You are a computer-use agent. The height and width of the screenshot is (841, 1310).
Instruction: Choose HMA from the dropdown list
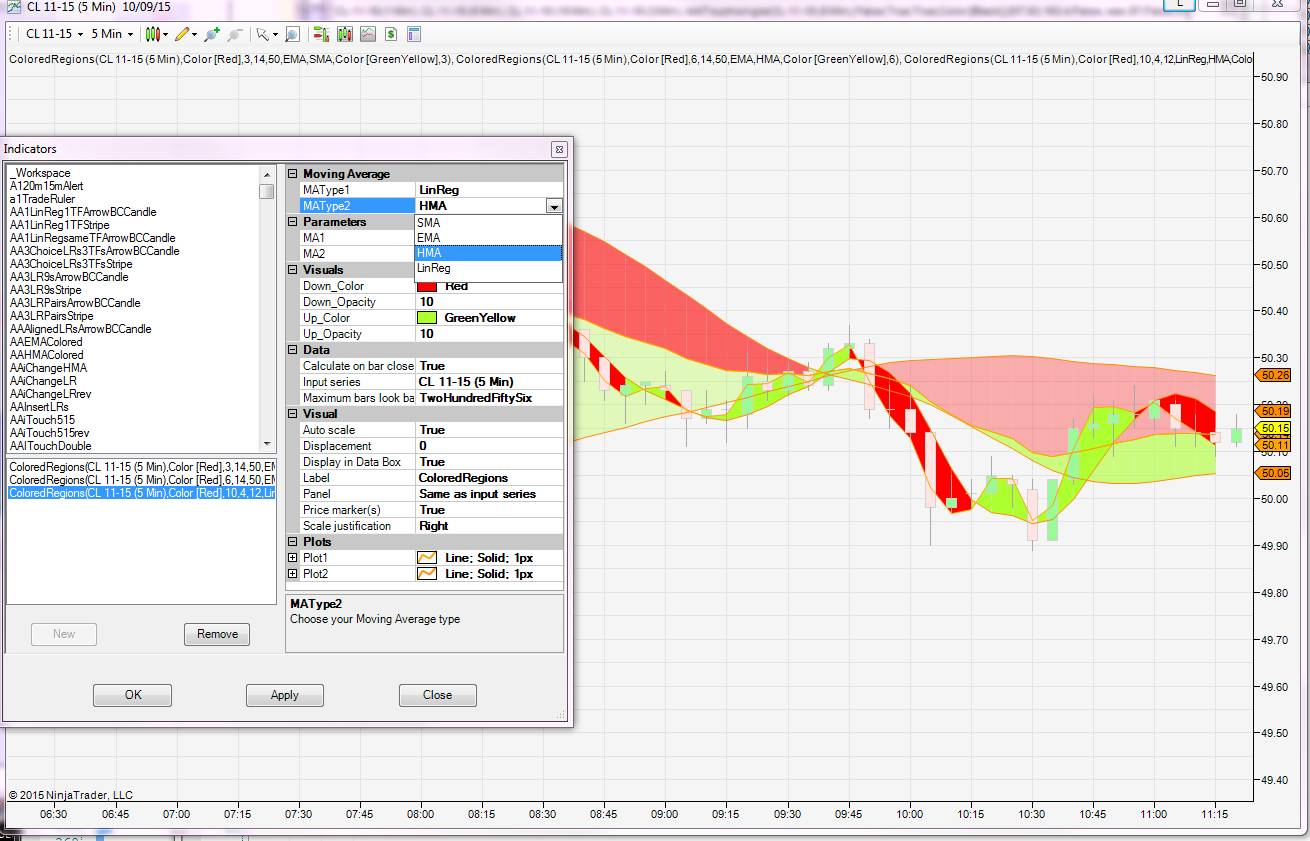click(x=488, y=253)
